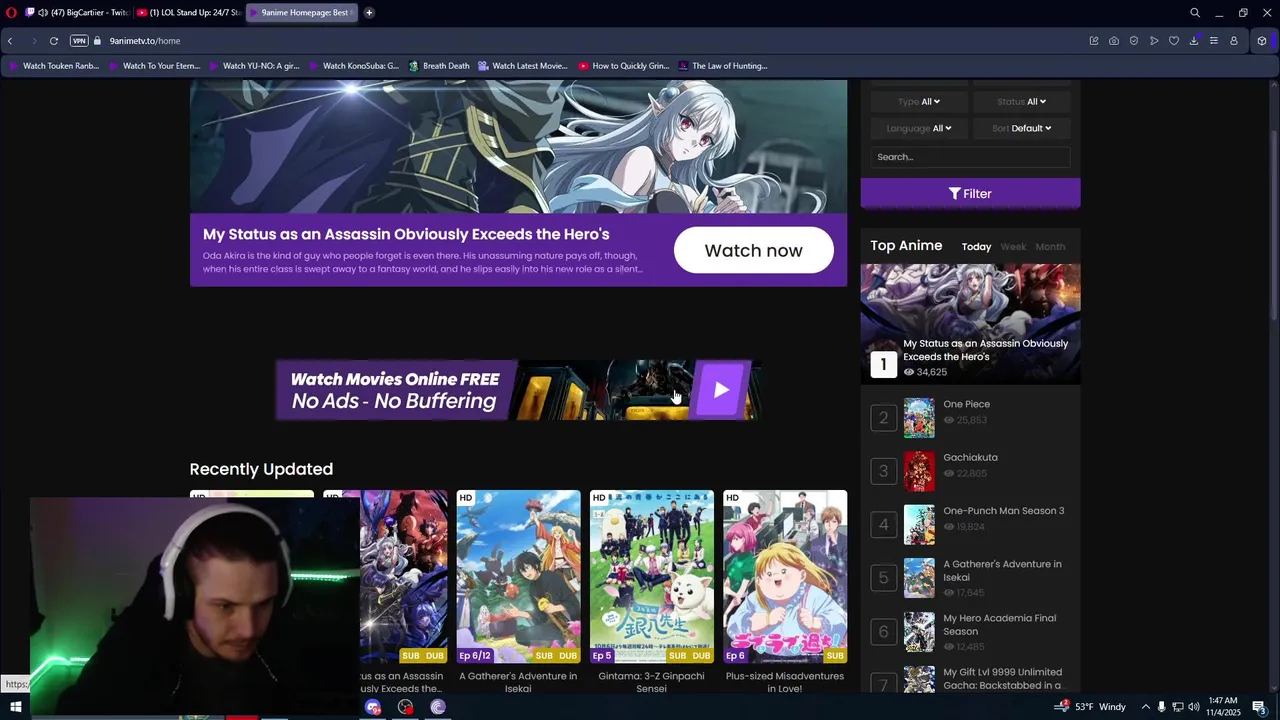Open The Law of Hunting bookmark

[723, 66]
